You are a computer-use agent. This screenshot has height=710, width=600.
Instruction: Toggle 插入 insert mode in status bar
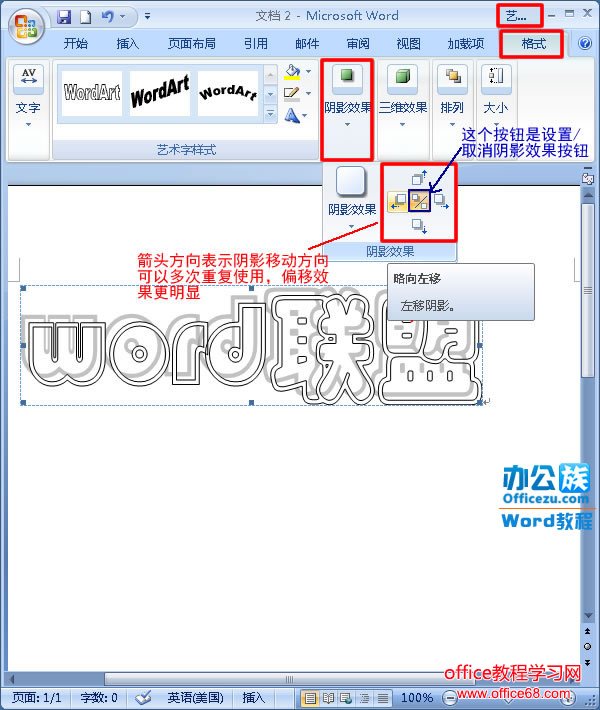tap(253, 697)
